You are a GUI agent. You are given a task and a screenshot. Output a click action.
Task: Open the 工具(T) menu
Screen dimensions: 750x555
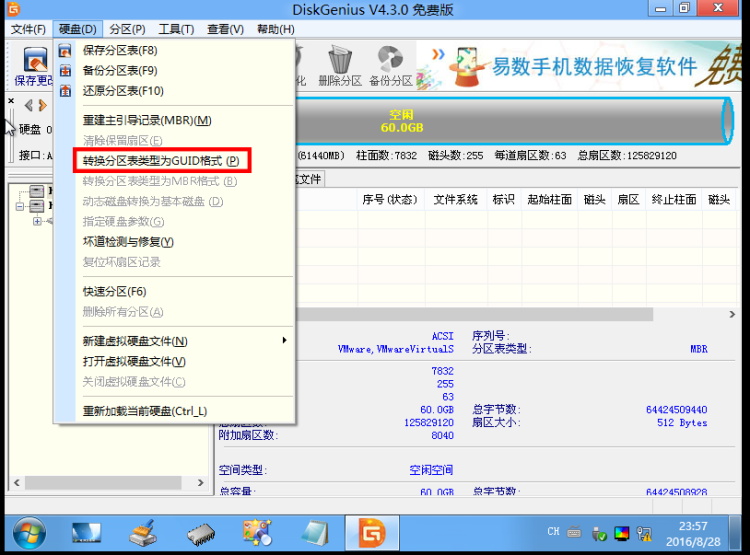[176, 30]
